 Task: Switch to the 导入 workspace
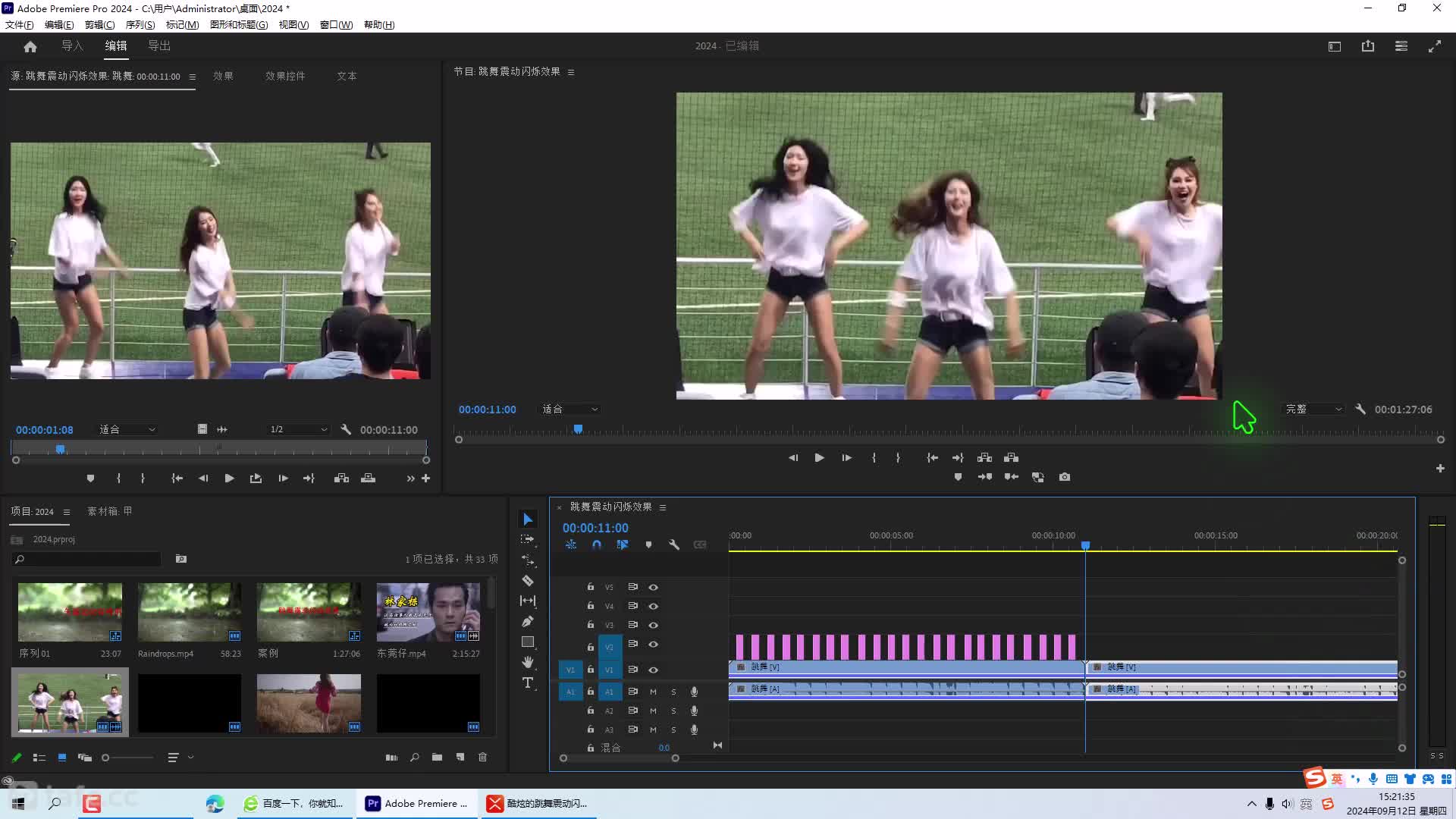pos(73,45)
